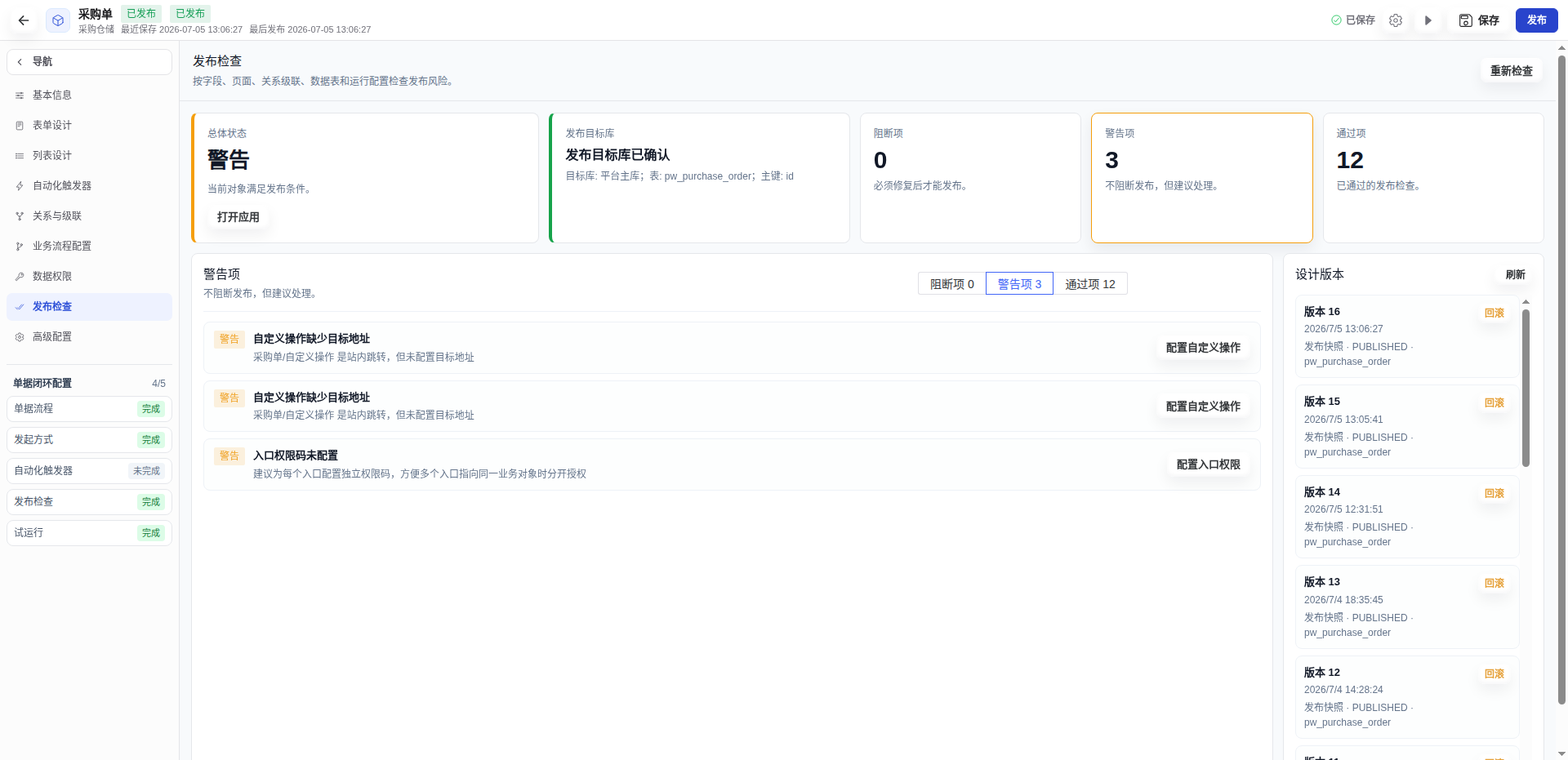Click the version list scroll-up arrow
This screenshot has width=1568, height=760.
point(1526,302)
